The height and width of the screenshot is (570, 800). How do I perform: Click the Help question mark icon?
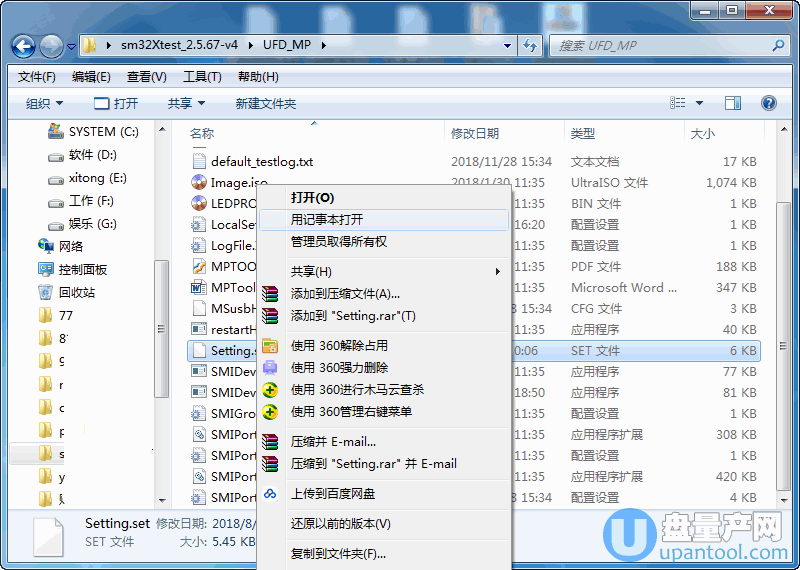tap(768, 103)
